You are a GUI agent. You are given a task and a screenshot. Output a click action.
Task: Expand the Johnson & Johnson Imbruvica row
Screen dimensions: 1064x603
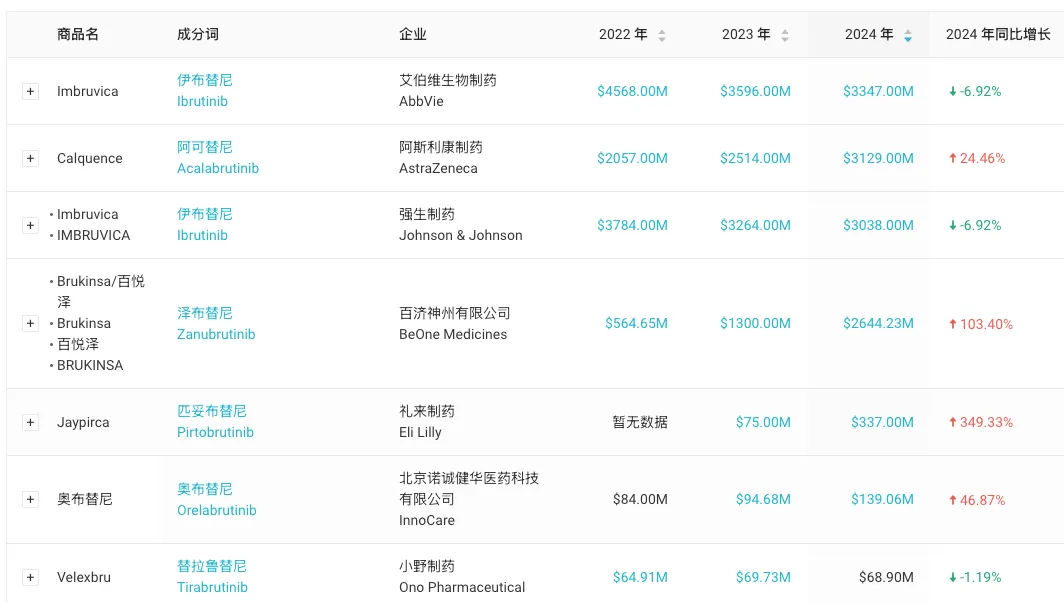coord(30,225)
